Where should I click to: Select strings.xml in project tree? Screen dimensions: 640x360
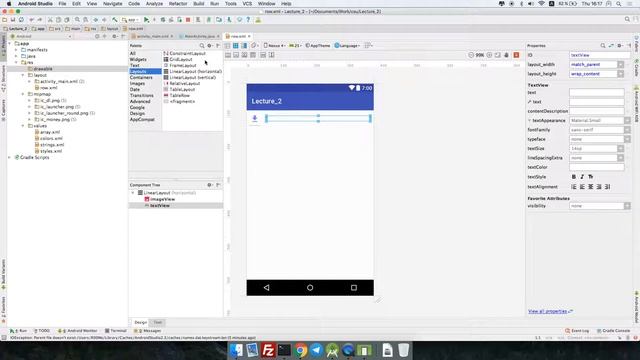[x=49, y=144]
